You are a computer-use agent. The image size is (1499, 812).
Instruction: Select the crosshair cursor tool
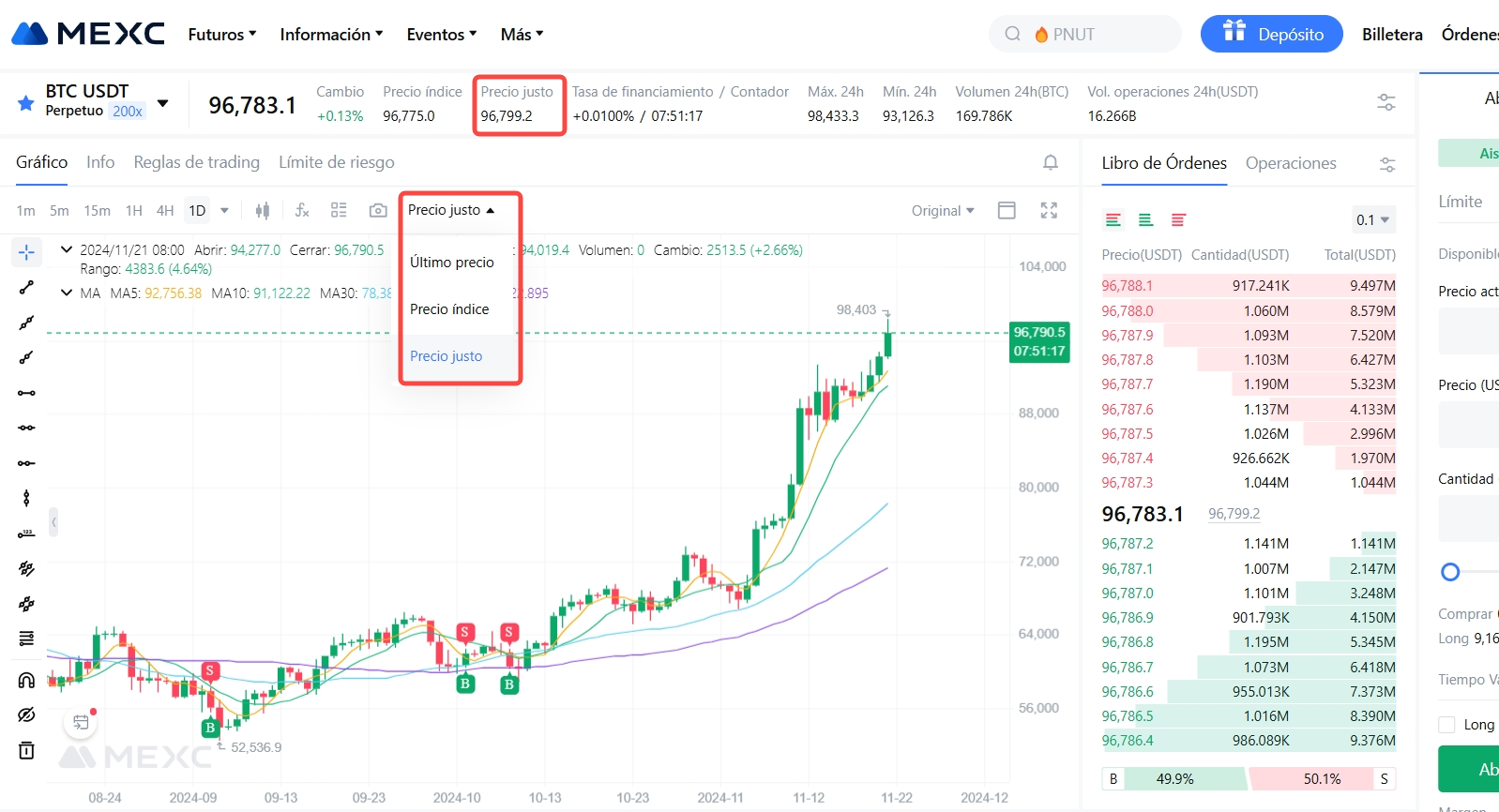(26, 252)
